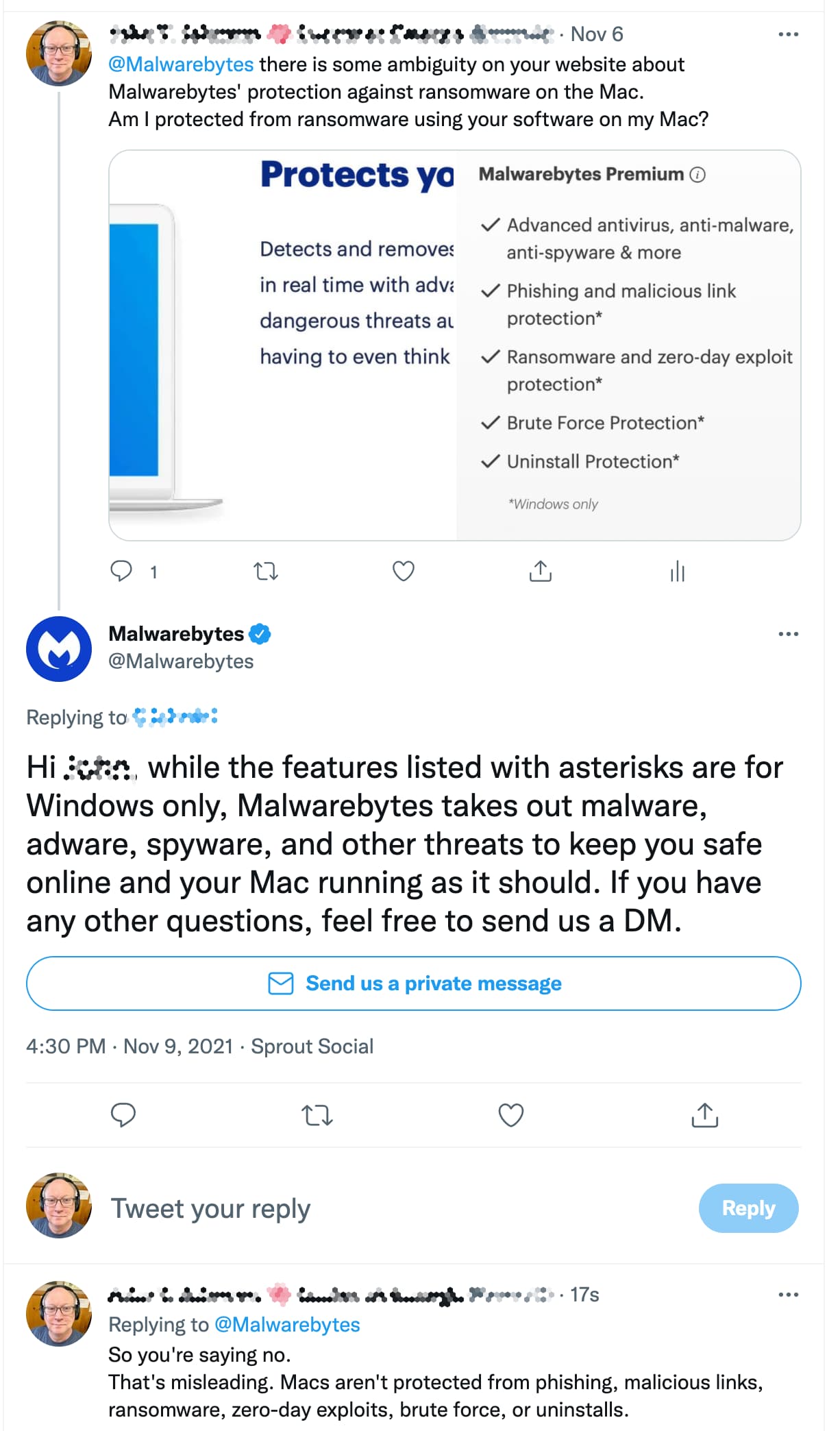Screen dimensions: 840x1431
Task: Click @Malwarebytes in the bottom Replying to line
Action: point(287,1325)
